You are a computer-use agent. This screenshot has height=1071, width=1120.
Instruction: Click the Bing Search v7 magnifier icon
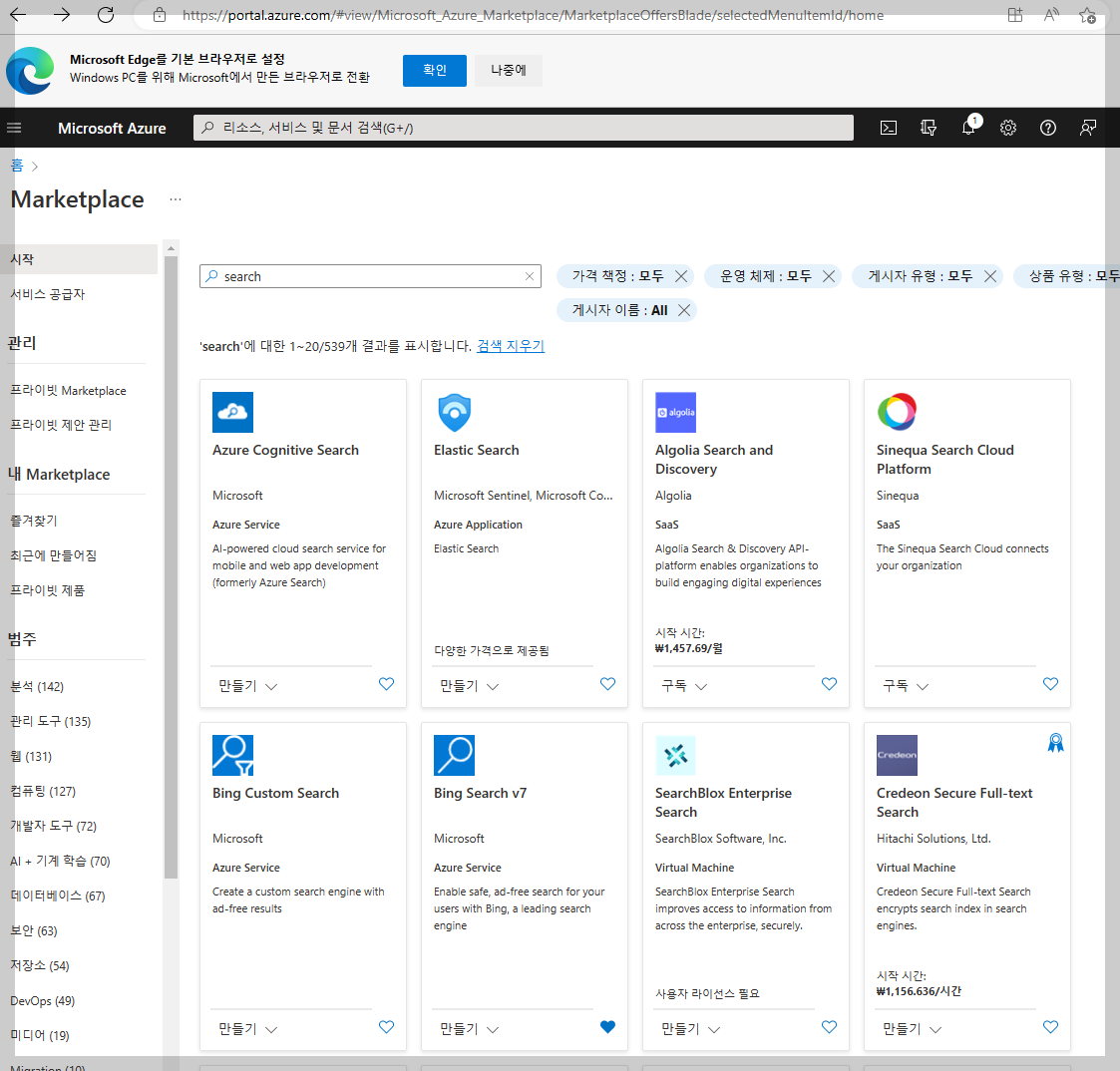click(x=455, y=756)
